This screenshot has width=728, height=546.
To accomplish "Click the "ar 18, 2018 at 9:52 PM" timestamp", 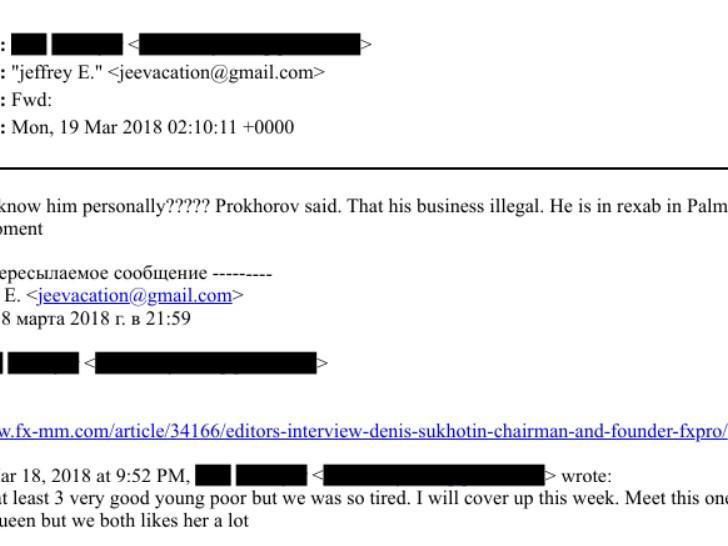I will pos(95,475).
